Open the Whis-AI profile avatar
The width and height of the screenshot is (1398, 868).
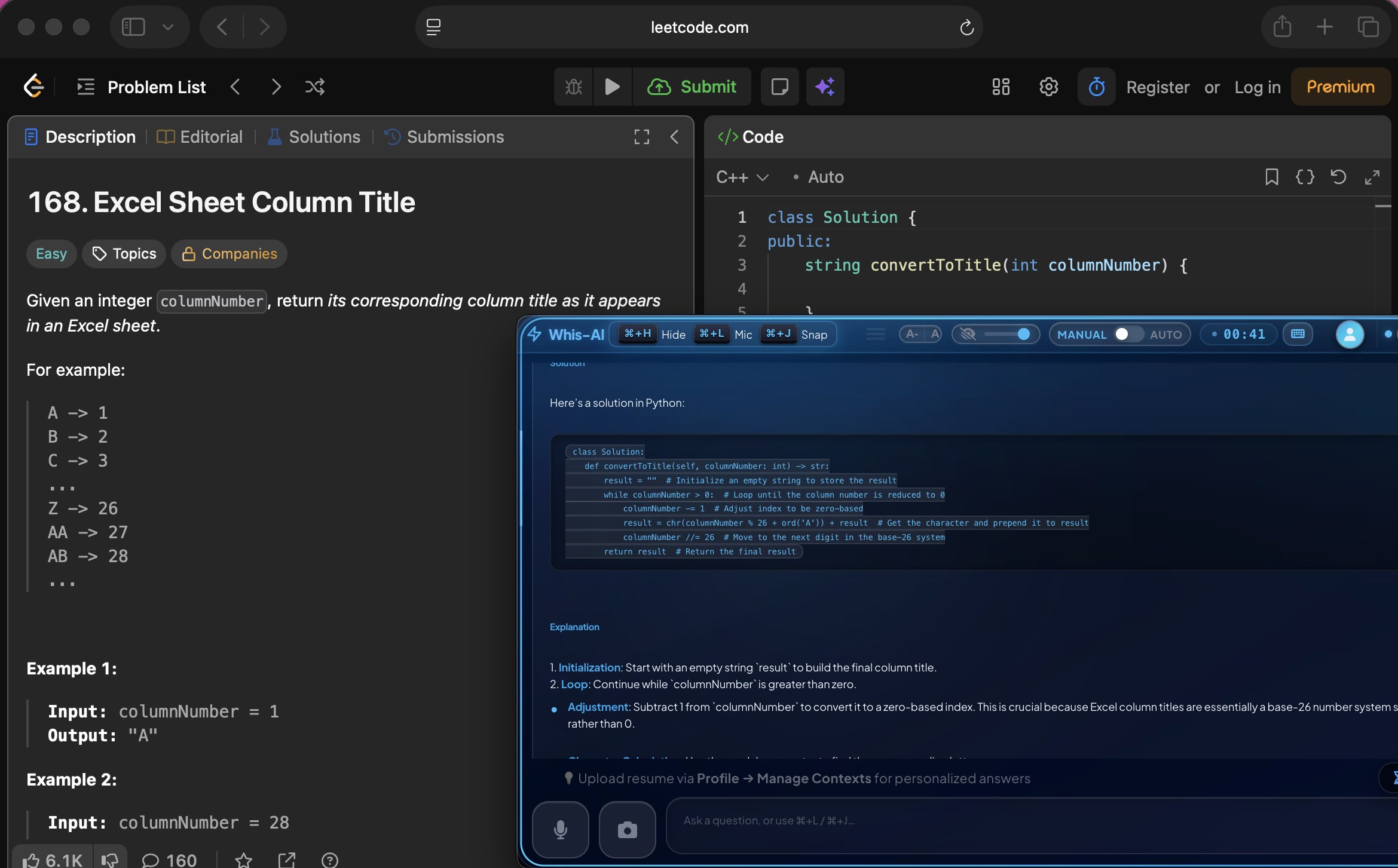1350,334
